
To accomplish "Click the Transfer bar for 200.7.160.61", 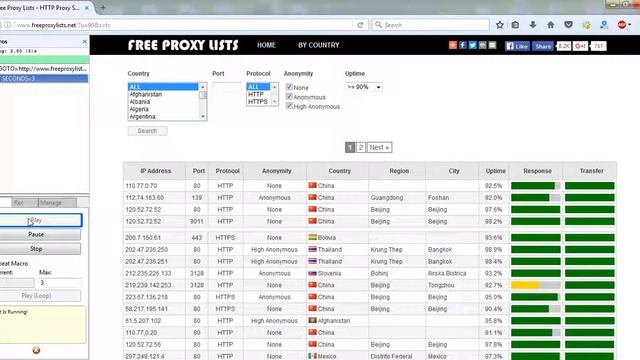I will 589,238.
